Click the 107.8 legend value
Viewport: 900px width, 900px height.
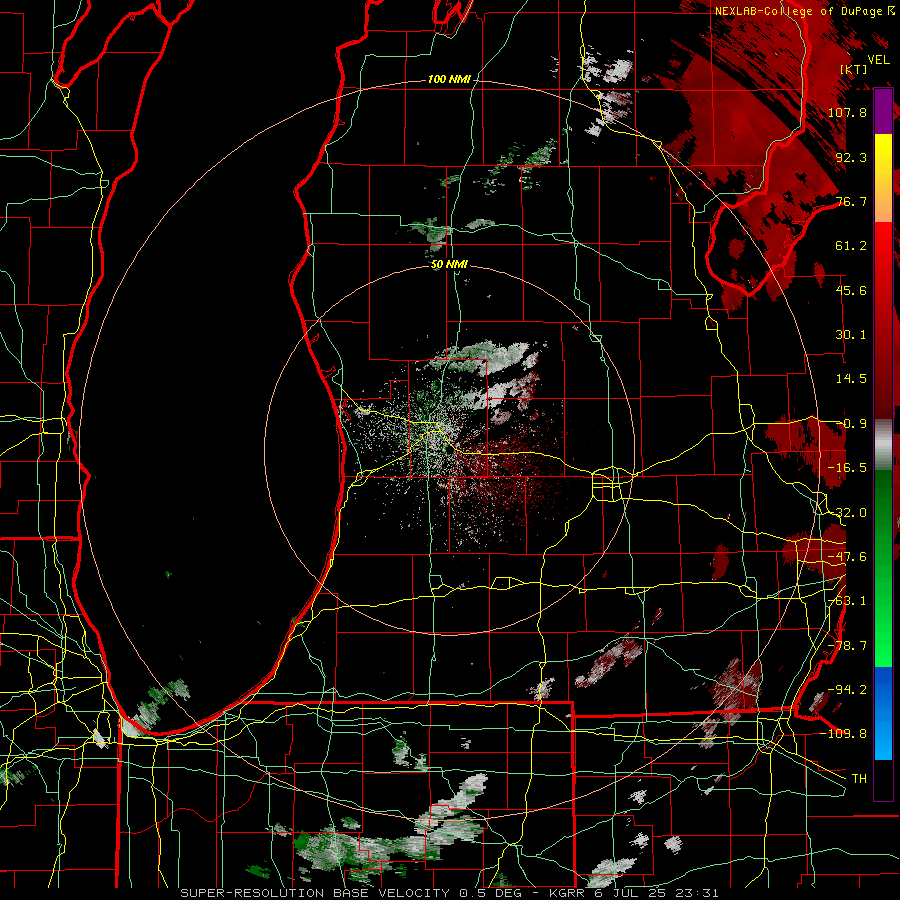847,112
